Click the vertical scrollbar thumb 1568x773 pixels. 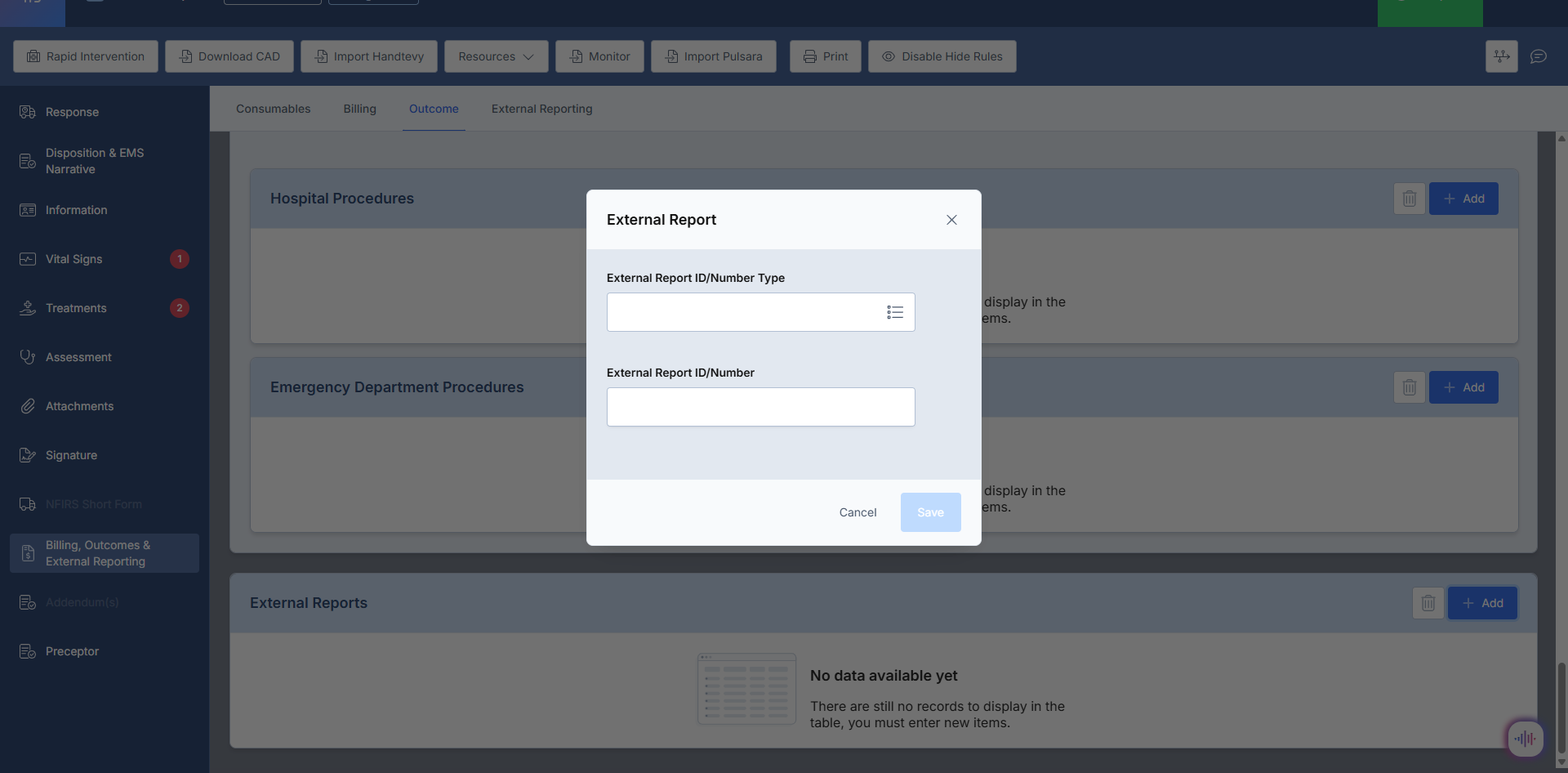(1561, 707)
